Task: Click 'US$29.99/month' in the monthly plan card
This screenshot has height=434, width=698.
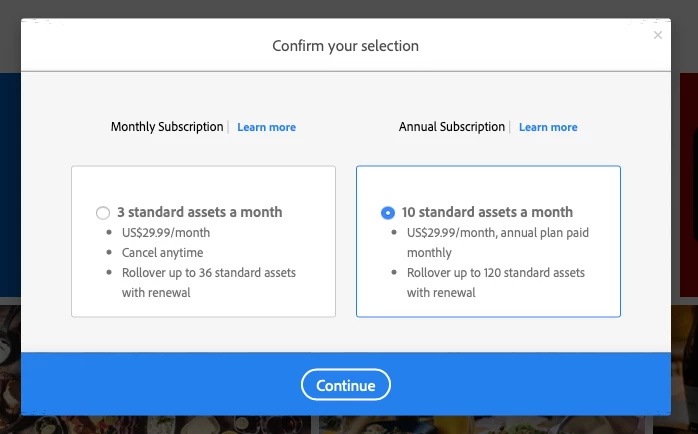Action: click(166, 233)
